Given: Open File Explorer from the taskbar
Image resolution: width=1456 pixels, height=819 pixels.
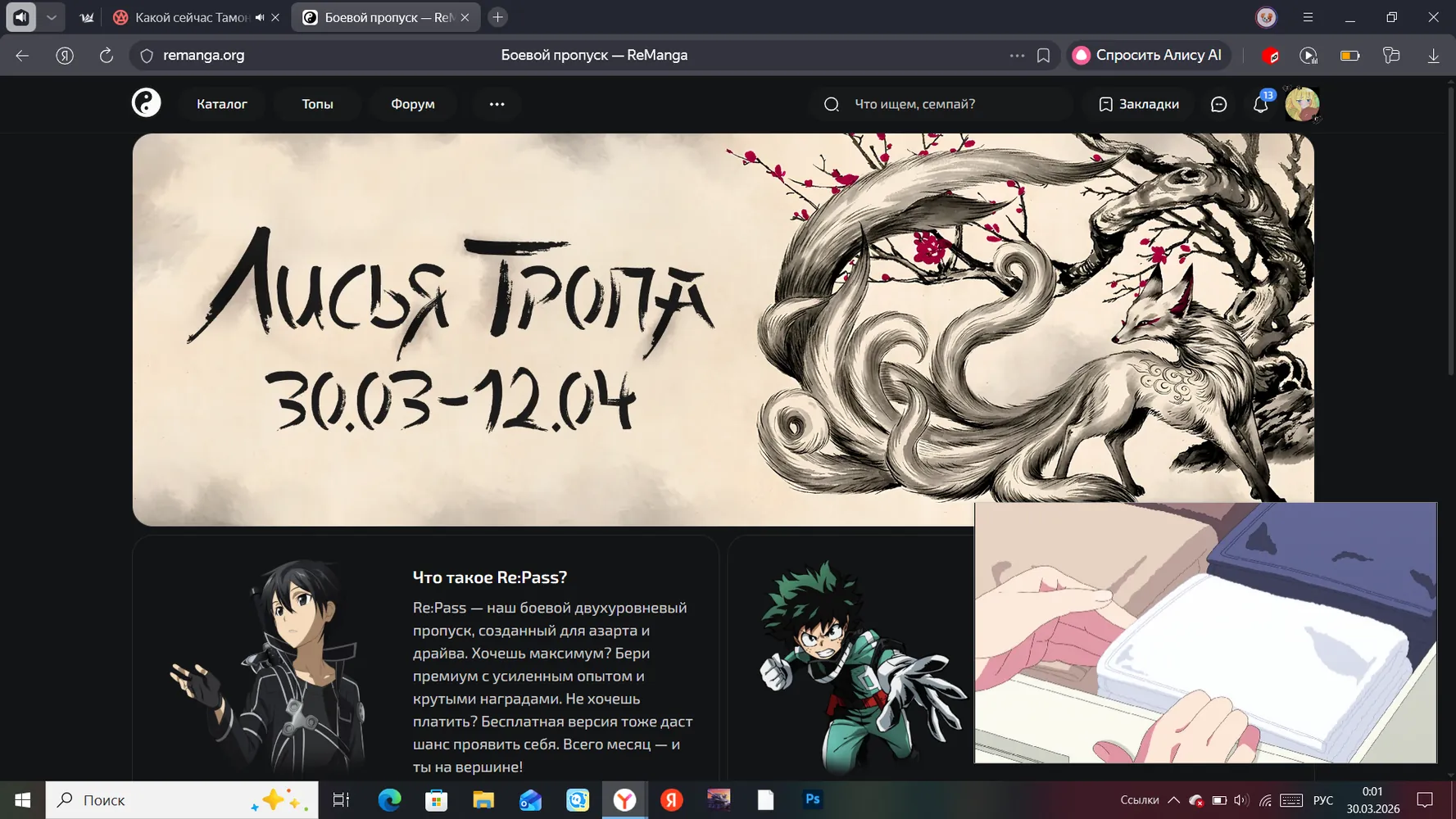Looking at the screenshot, I should (x=483, y=800).
